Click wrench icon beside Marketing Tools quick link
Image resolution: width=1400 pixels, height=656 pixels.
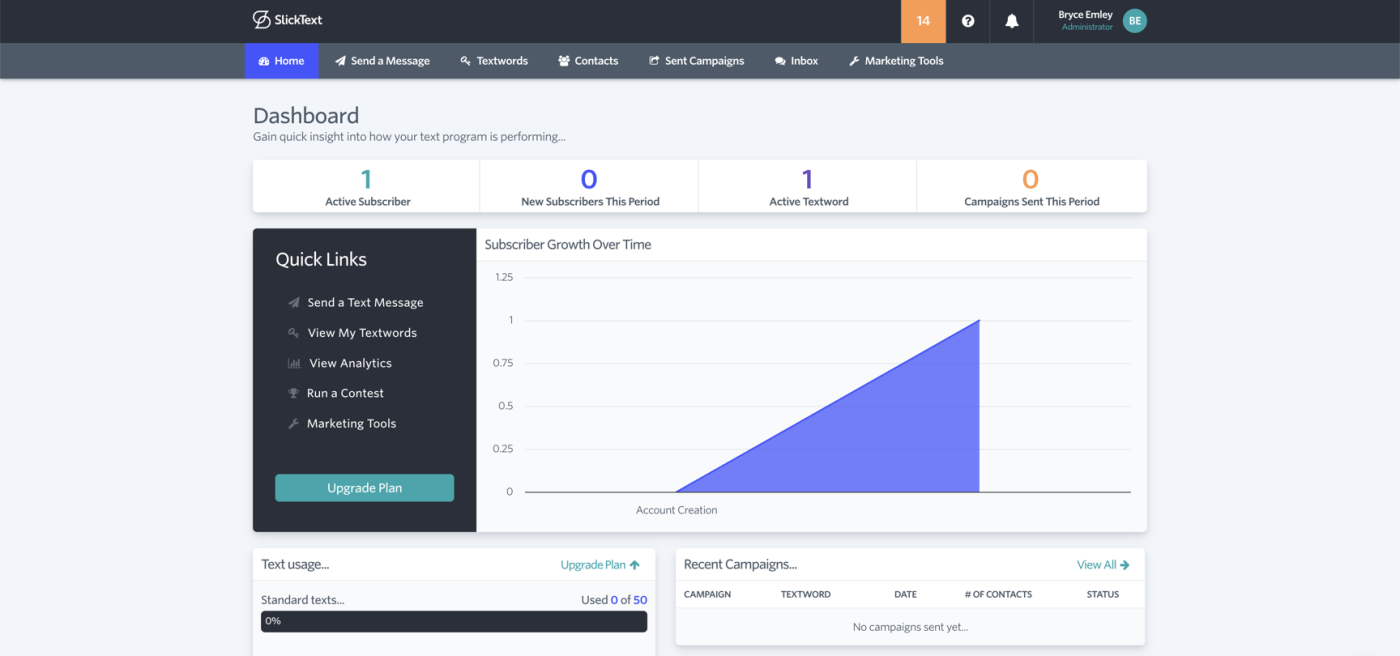click(x=294, y=423)
